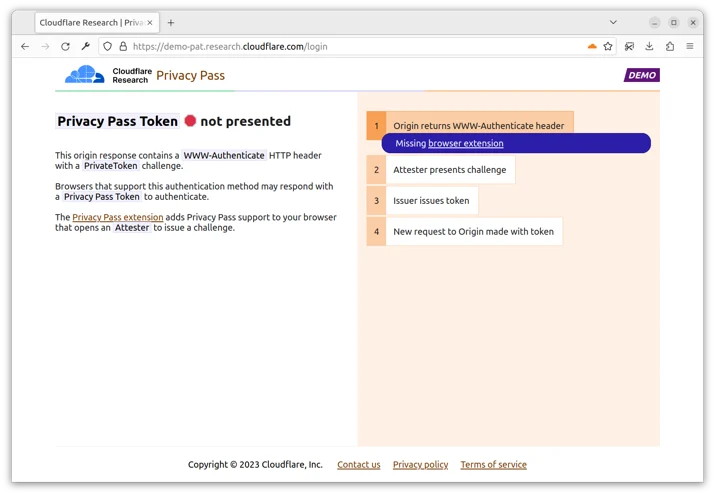Click the shield tracking protection icon
715x495 pixels.
[107, 46]
